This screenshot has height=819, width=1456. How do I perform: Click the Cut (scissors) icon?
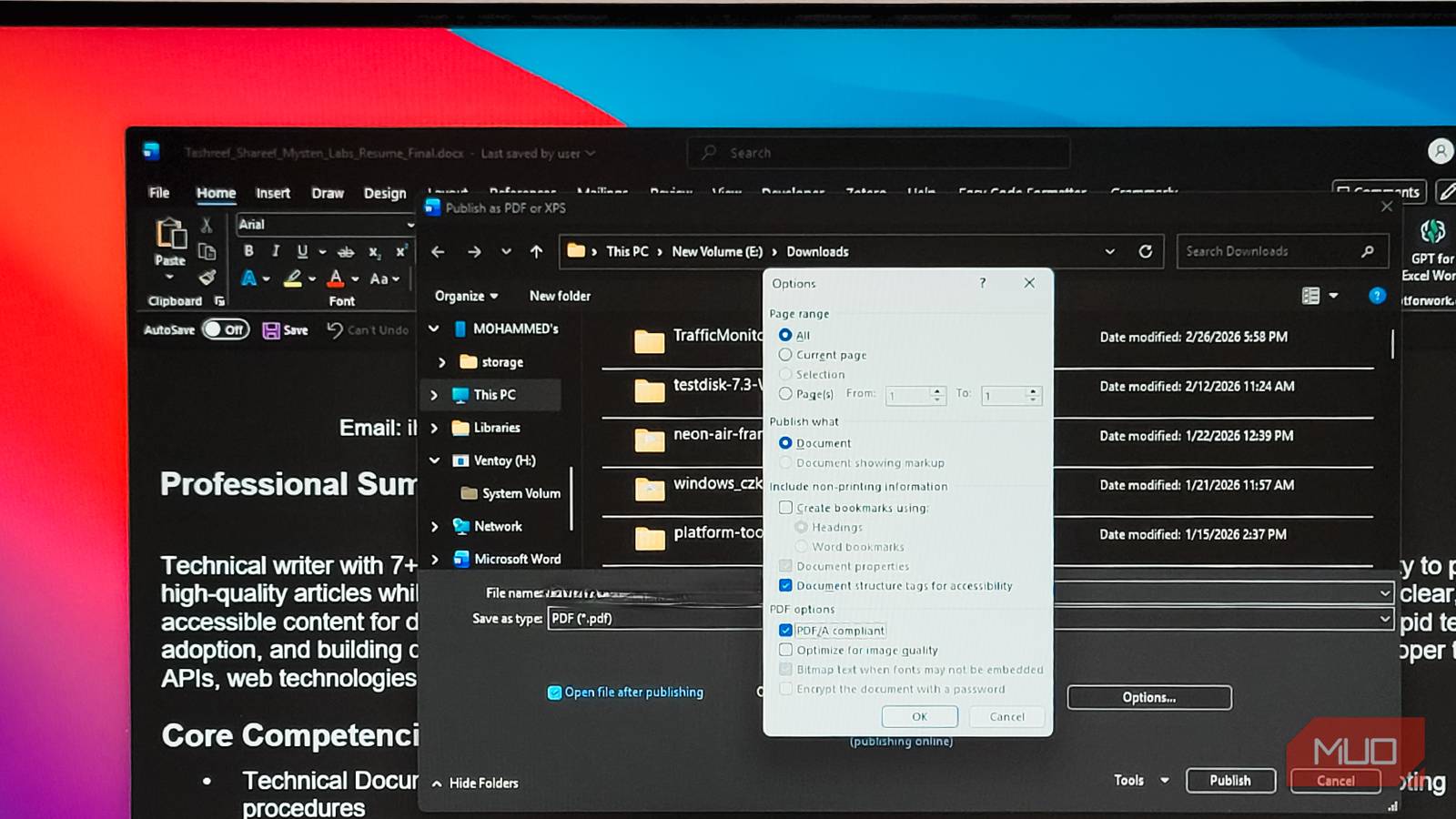click(x=207, y=226)
